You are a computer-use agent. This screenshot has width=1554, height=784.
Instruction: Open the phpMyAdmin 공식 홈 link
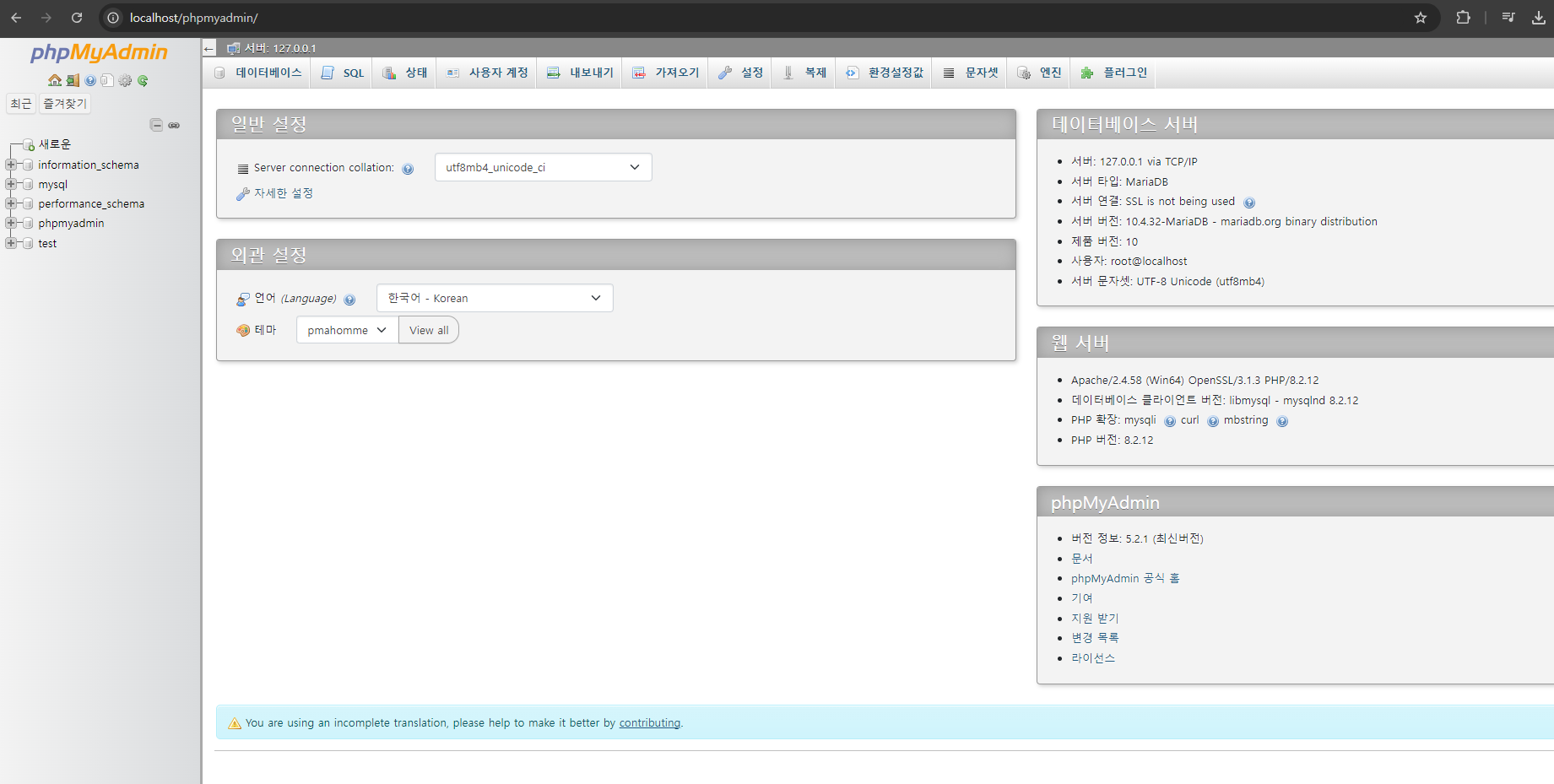(x=1125, y=579)
